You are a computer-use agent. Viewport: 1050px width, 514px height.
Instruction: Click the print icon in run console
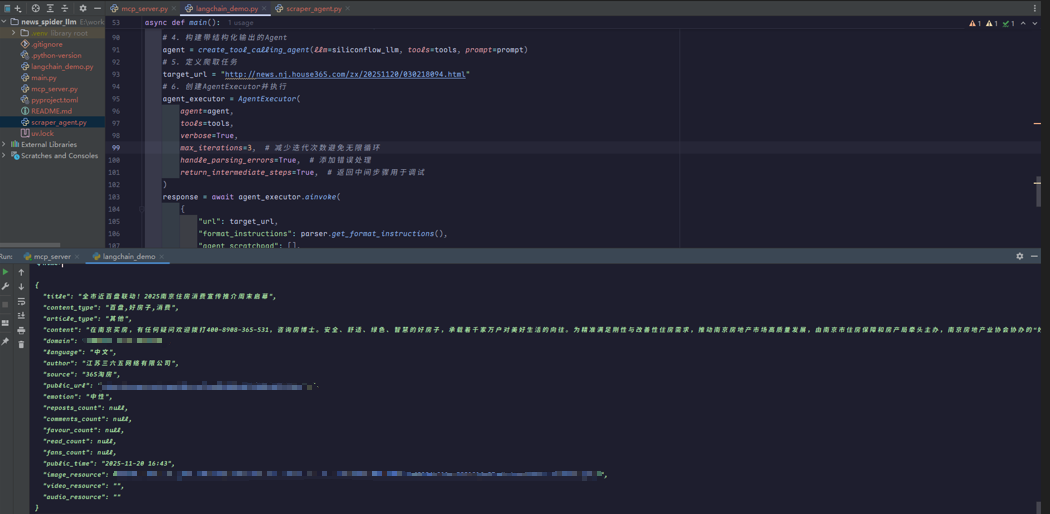click(21, 330)
